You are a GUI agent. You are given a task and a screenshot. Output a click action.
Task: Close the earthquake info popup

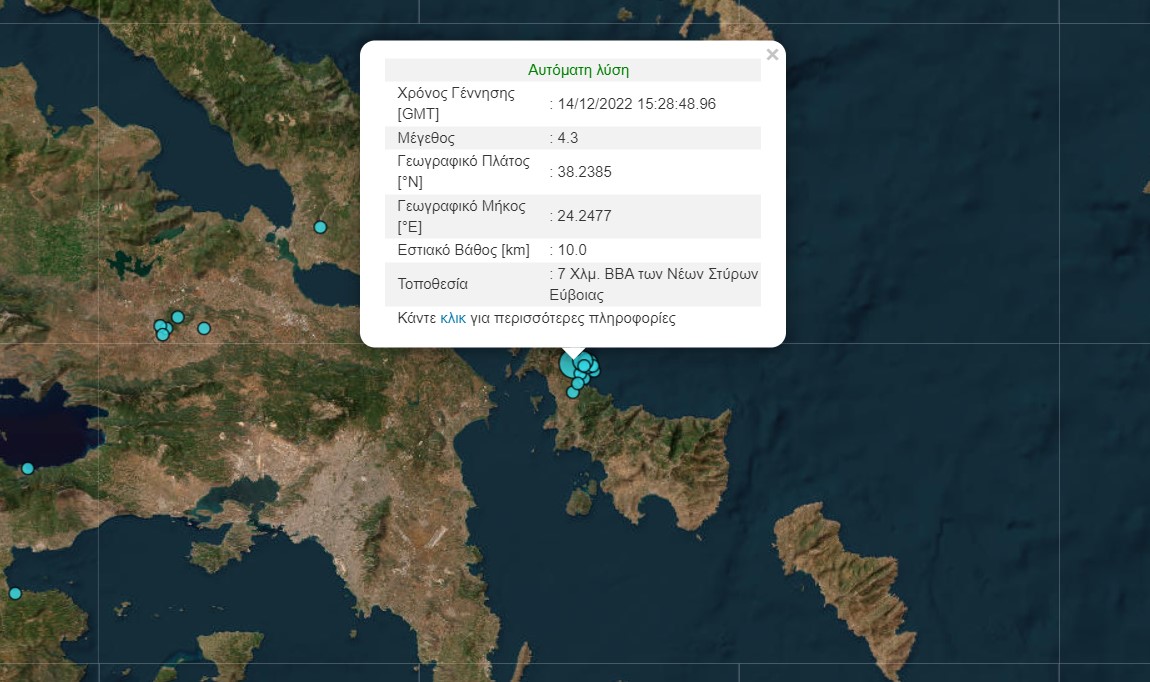(x=772, y=55)
